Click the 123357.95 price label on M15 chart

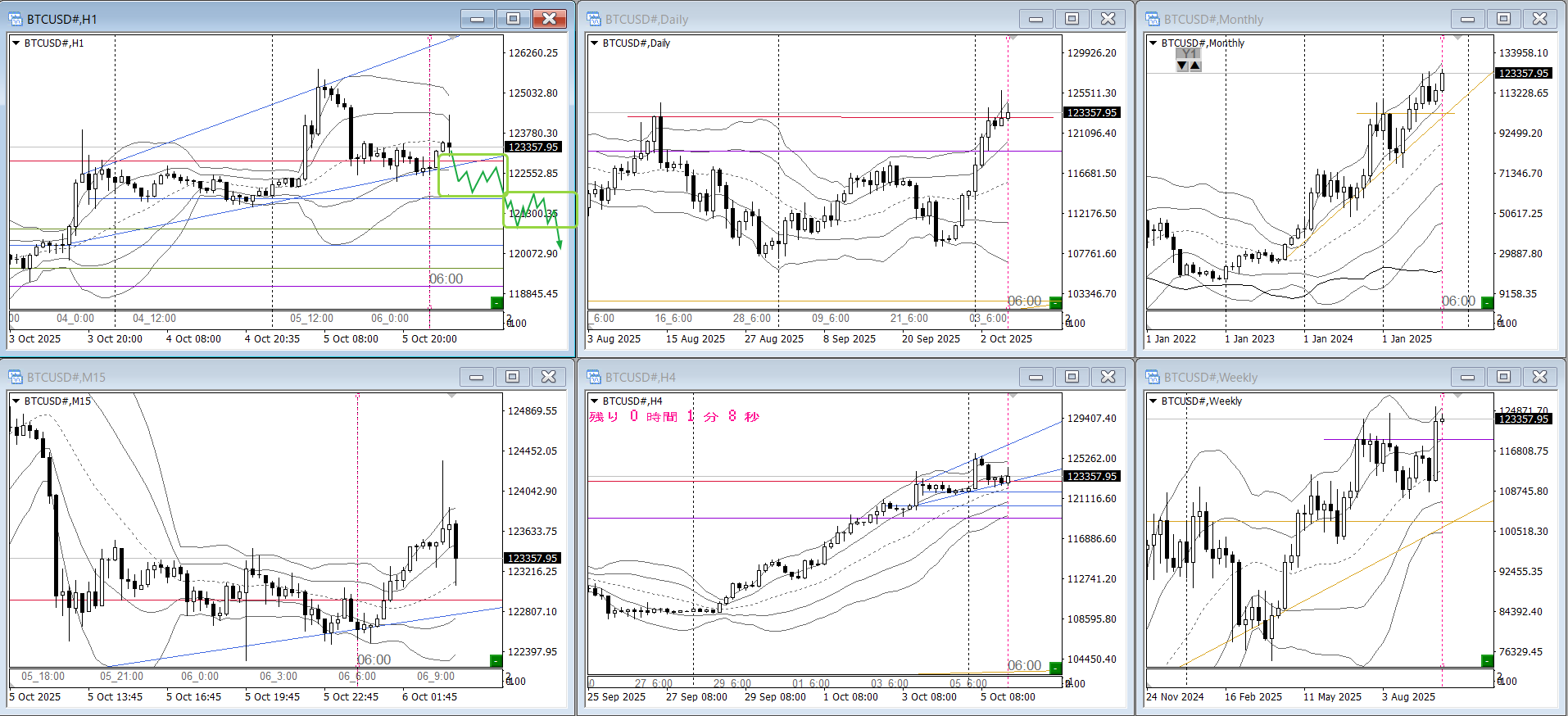click(533, 558)
